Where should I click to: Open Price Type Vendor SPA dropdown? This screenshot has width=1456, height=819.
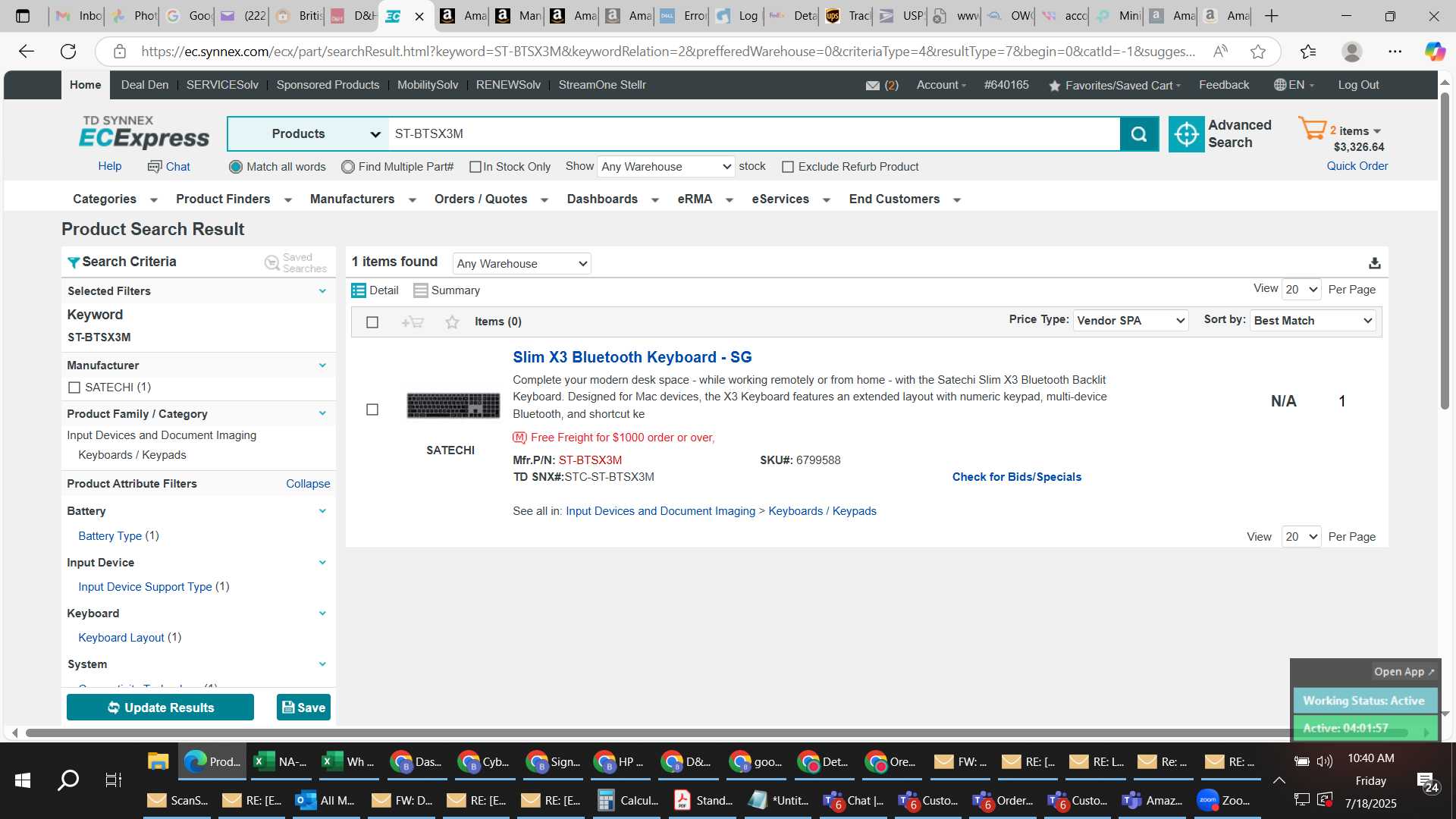[1131, 321]
